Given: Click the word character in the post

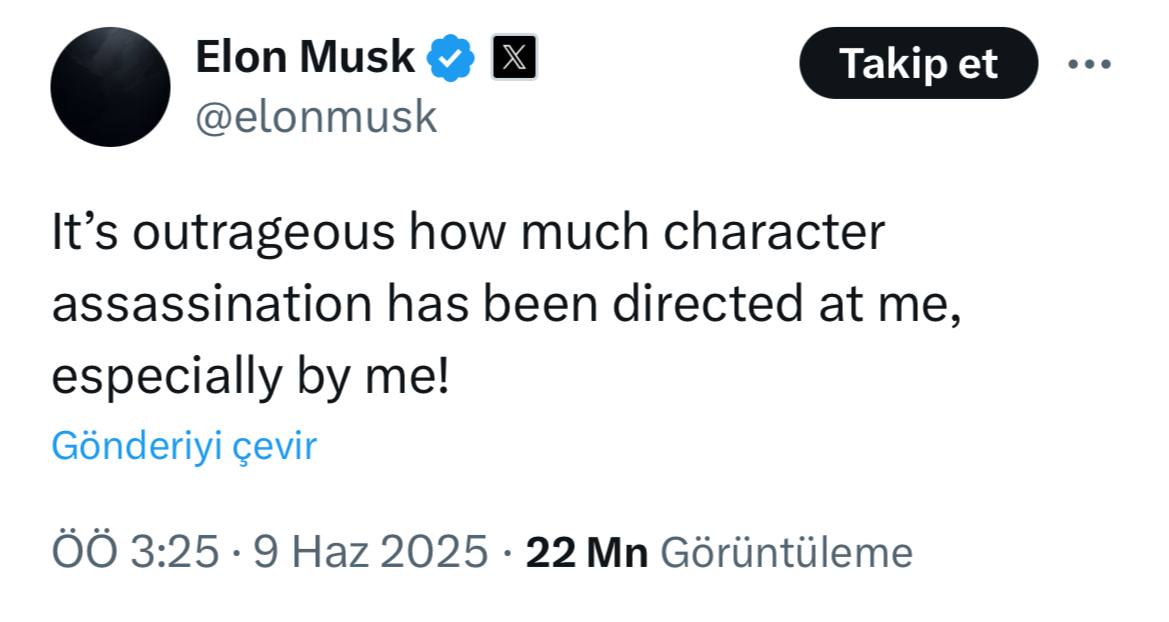Looking at the screenshot, I should (774, 231).
